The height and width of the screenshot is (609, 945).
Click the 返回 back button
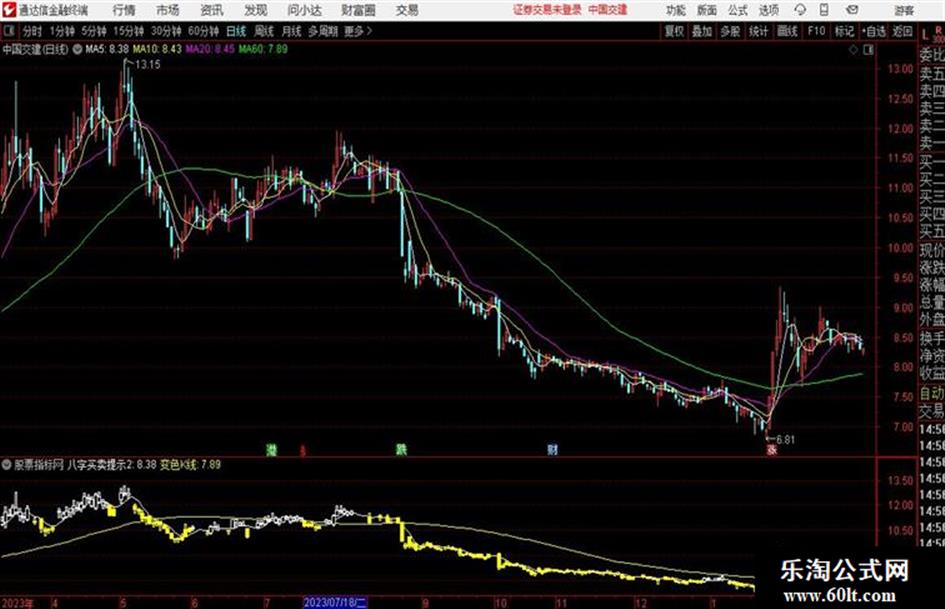pyautogui.click(x=902, y=31)
